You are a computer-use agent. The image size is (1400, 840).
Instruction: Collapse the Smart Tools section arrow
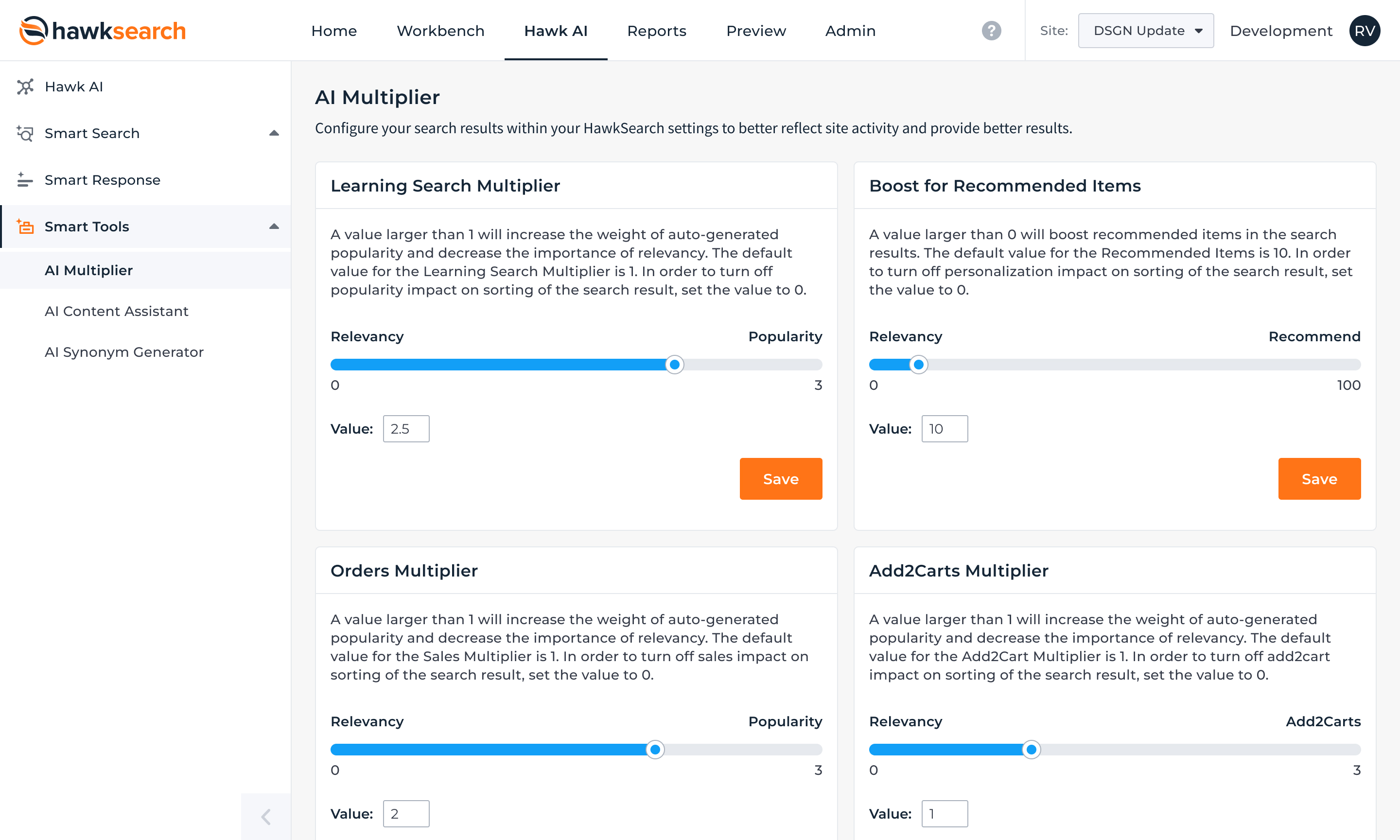click(x=274, y=227)
